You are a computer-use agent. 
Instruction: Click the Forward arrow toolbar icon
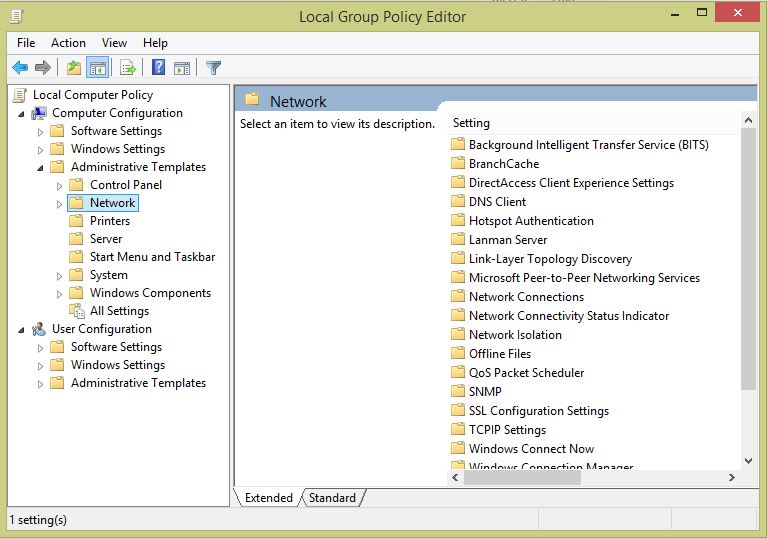(x=43, y=67)
